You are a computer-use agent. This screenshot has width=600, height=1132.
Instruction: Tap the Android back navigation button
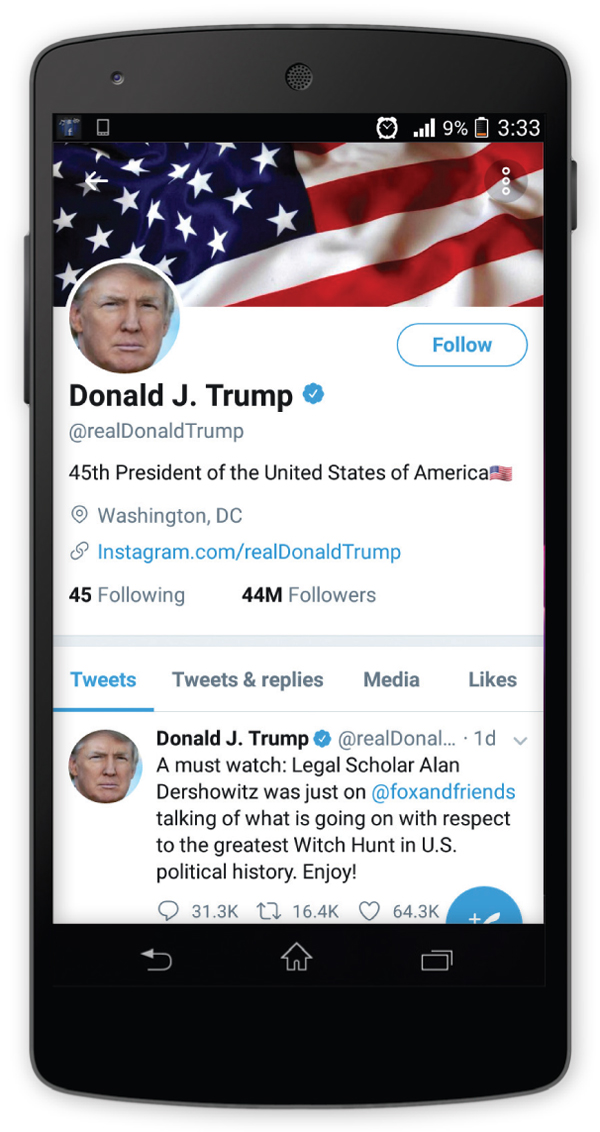[157, 959]
